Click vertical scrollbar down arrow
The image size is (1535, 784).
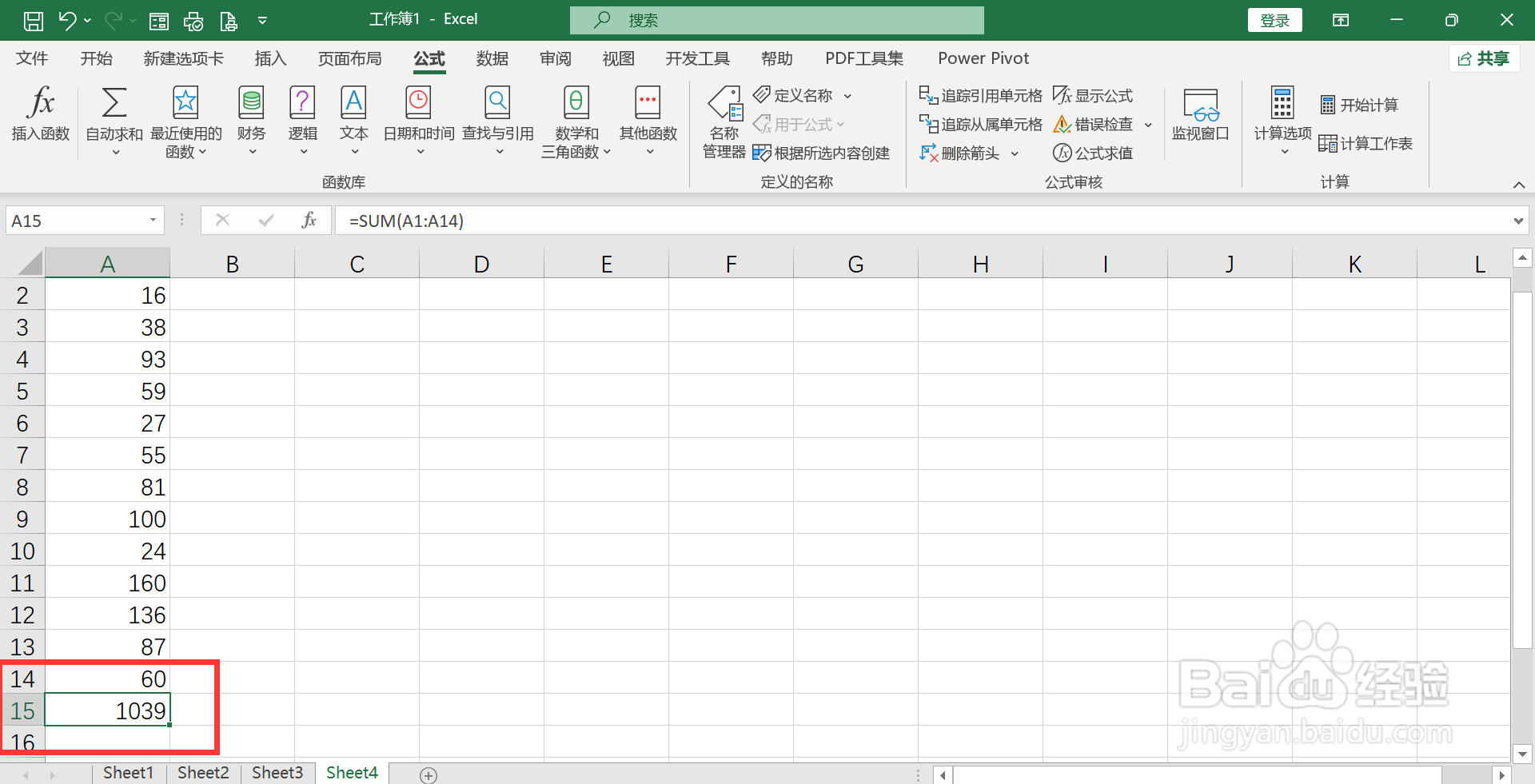coord(1522,754)
